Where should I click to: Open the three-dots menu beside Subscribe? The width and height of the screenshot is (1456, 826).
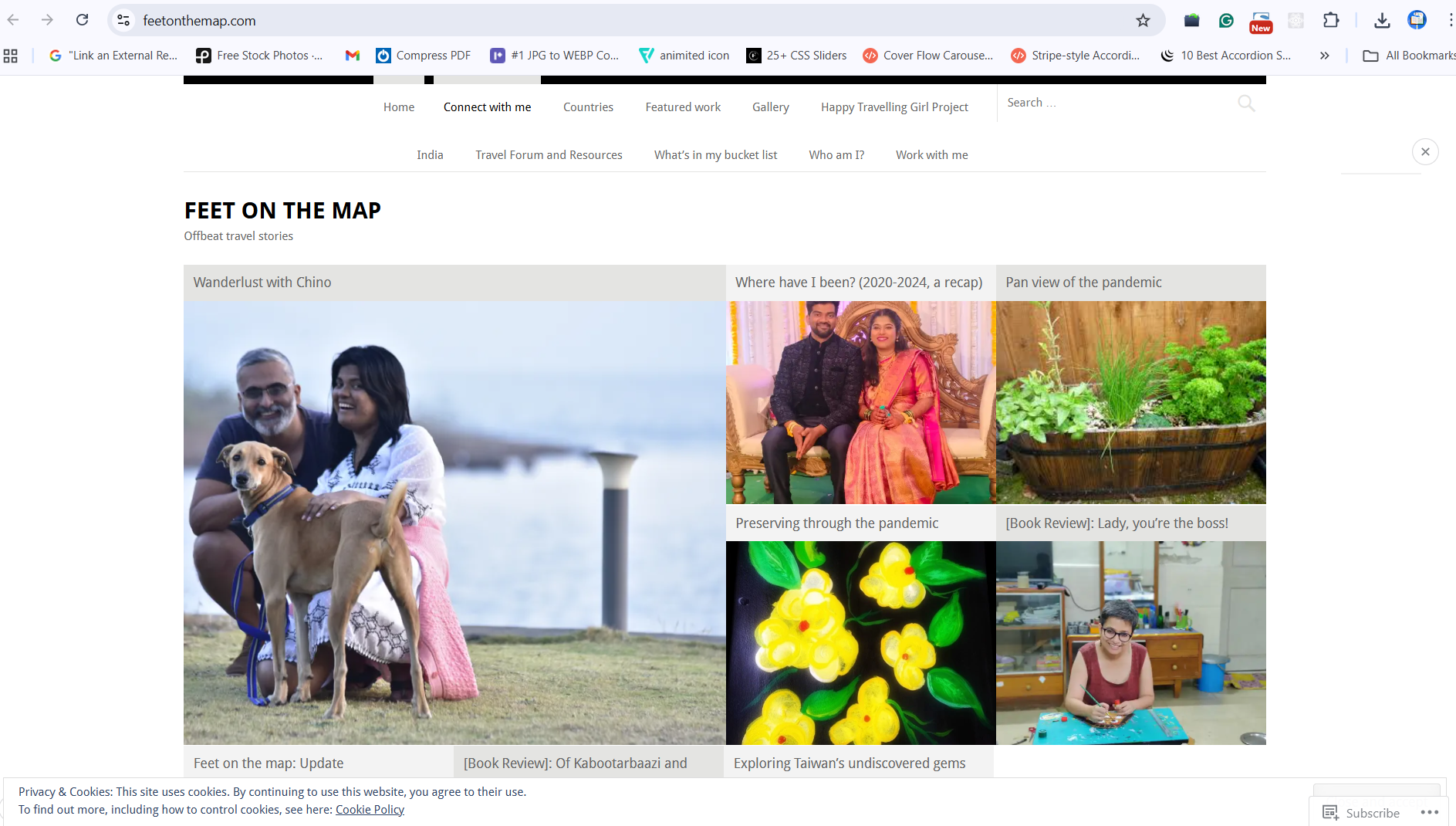click(1429, 812)
